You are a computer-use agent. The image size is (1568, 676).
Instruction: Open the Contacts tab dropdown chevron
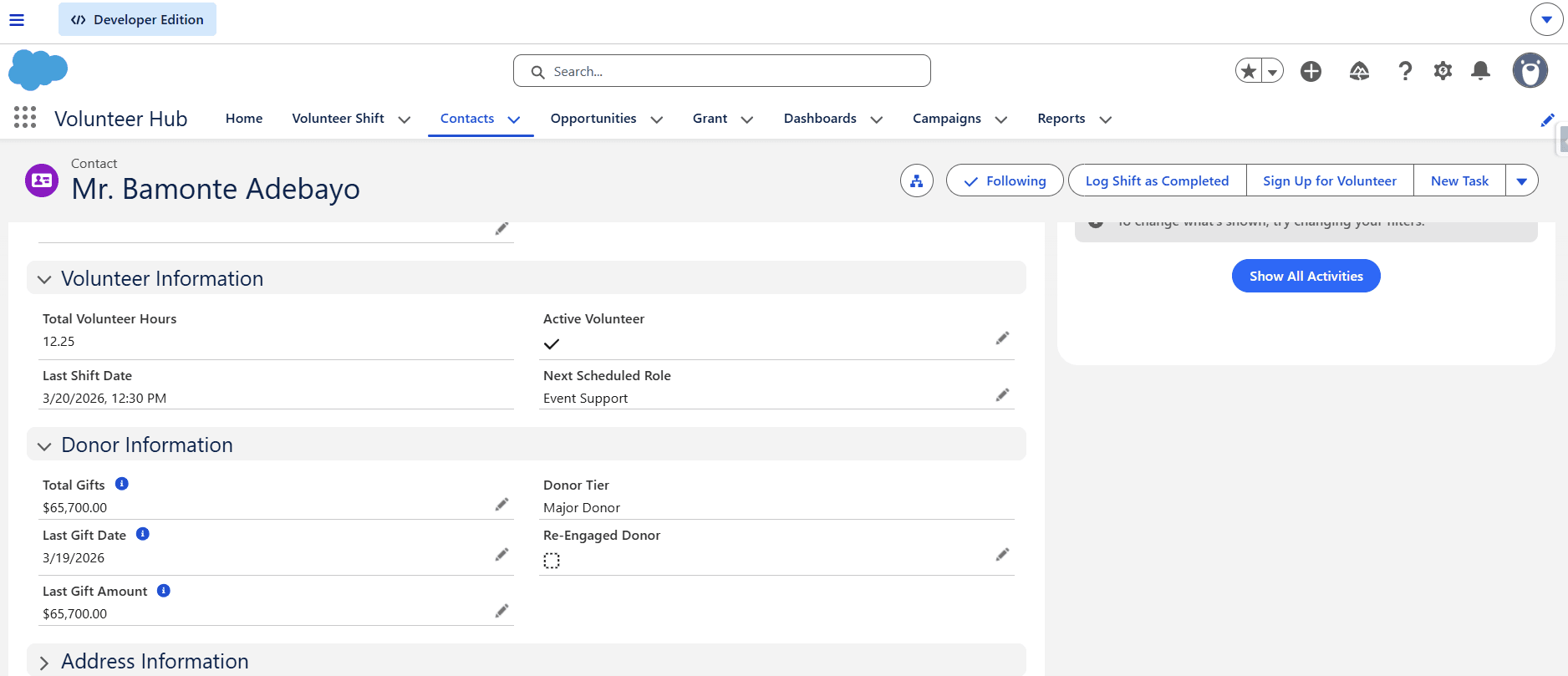click(x=514, y=119)
